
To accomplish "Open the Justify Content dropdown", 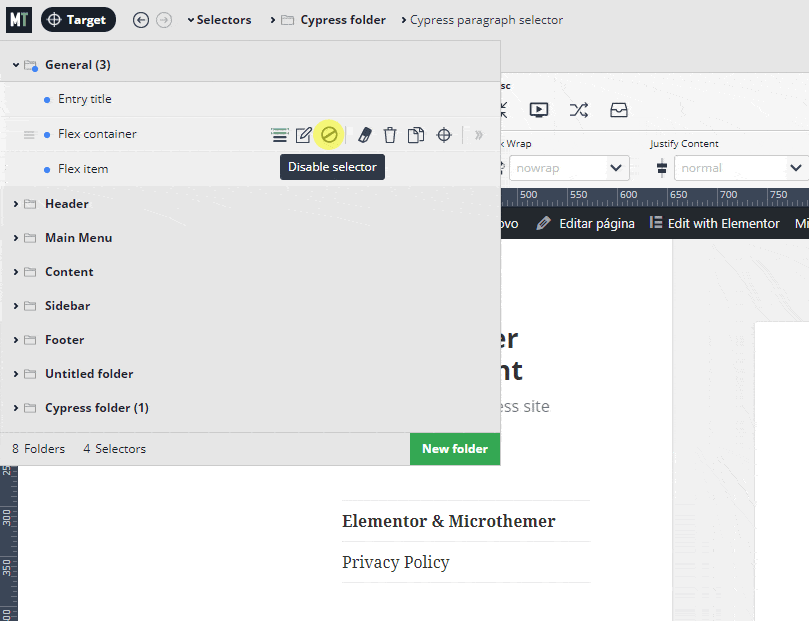I will pyautogui.click(x=740, y=167).
